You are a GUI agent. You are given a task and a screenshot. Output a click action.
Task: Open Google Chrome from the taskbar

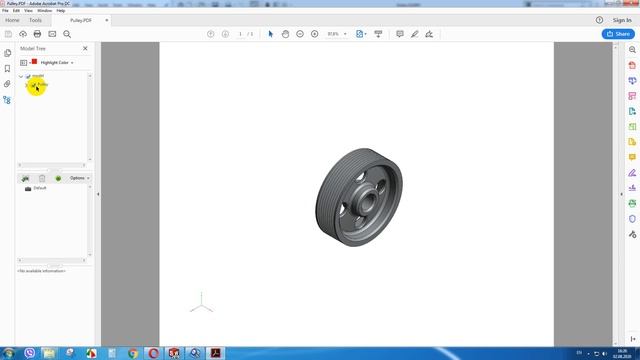pos(133,353)
